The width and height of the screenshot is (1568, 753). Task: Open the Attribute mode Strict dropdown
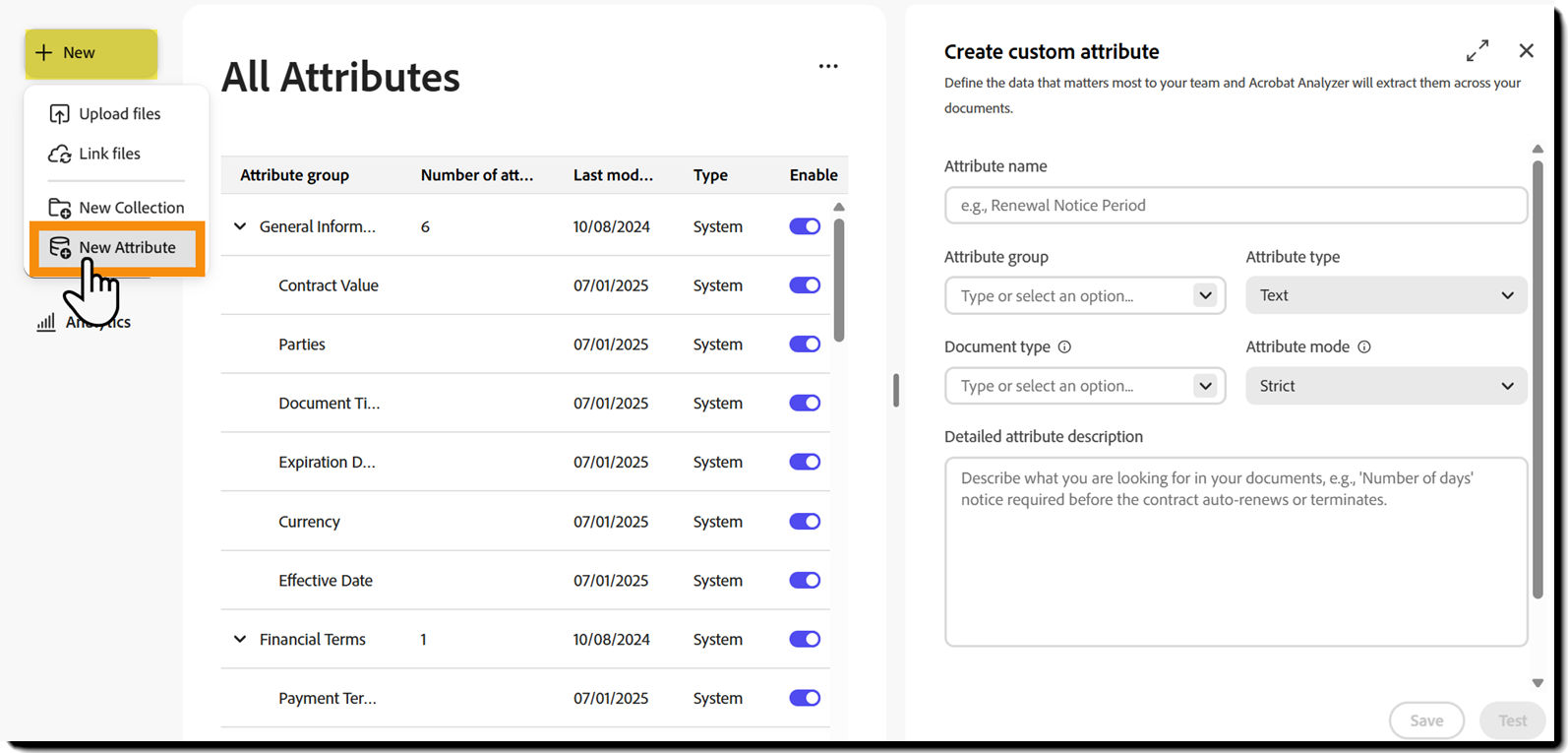pyautogui.click(x=1386, y=386)
